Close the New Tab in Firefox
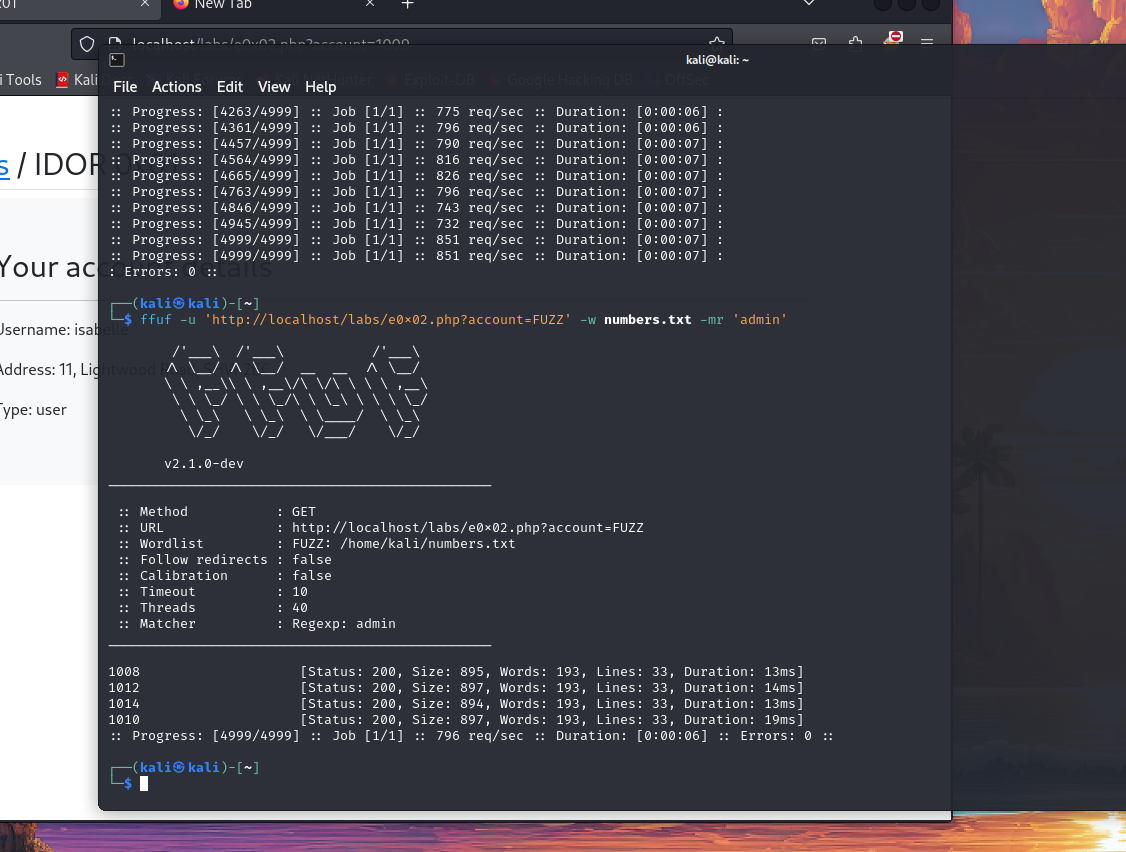Screen dimensions: 1126x852 [370, 4]
